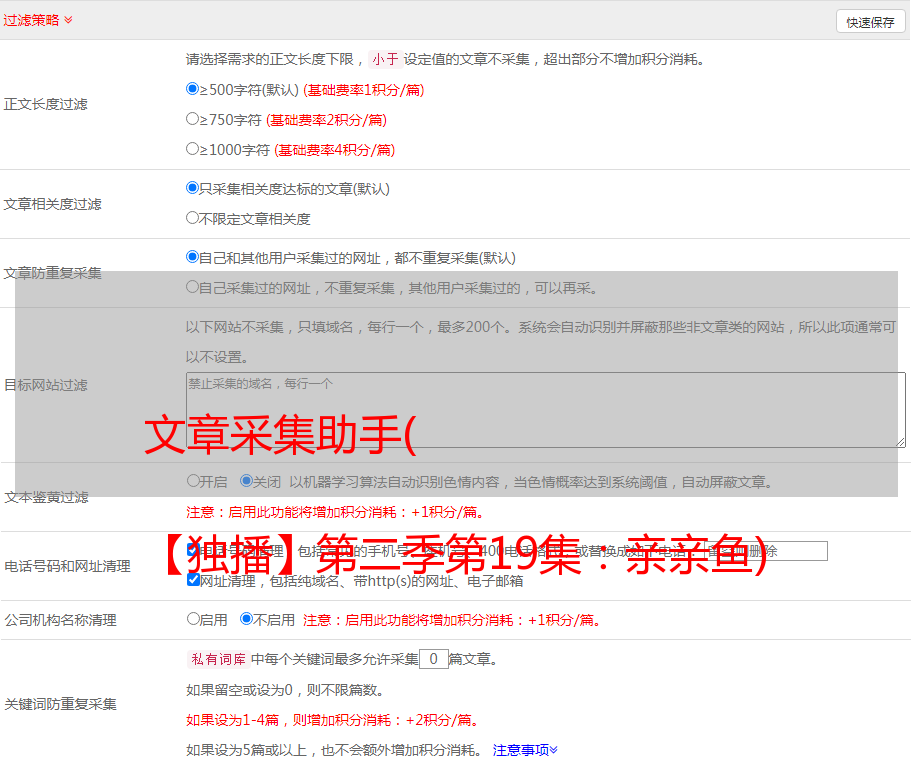Viewport: 912px width, 768px height.
Task: Click the 私有词库 tag
Action: pos(219,659)
